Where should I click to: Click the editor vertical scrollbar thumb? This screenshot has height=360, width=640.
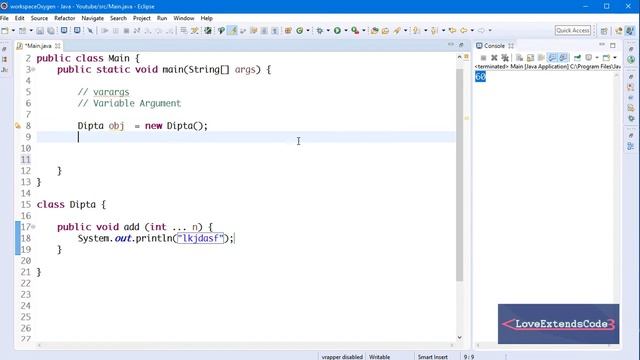pyautogui.click(x=460, y=175)
